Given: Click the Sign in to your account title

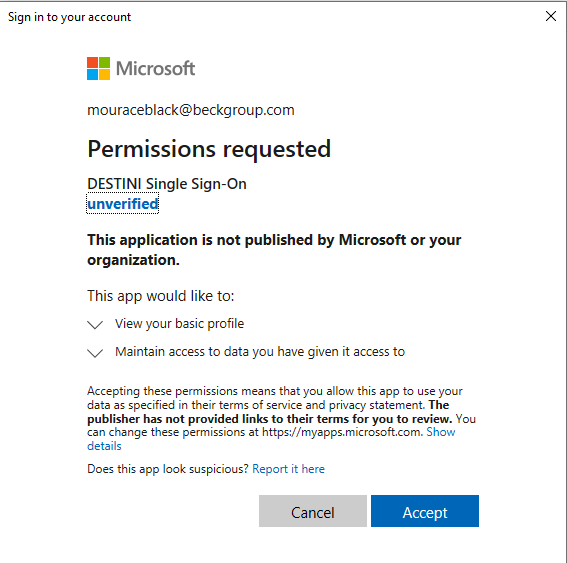Looking at the screenshot, I should tap(69, 17).
